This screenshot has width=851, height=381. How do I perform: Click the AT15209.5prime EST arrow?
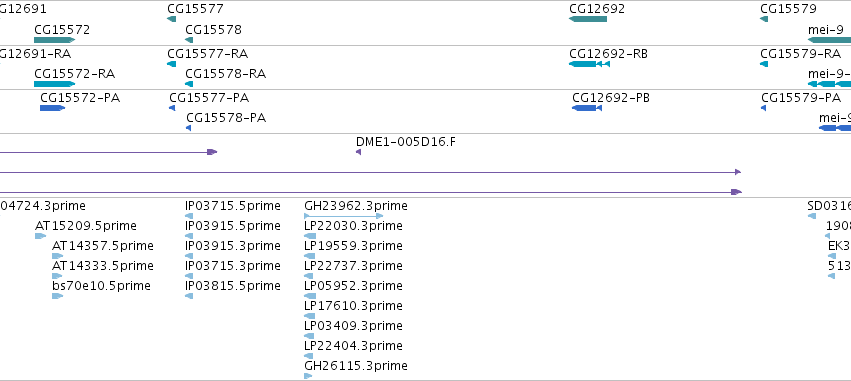[x=40, y=236]
